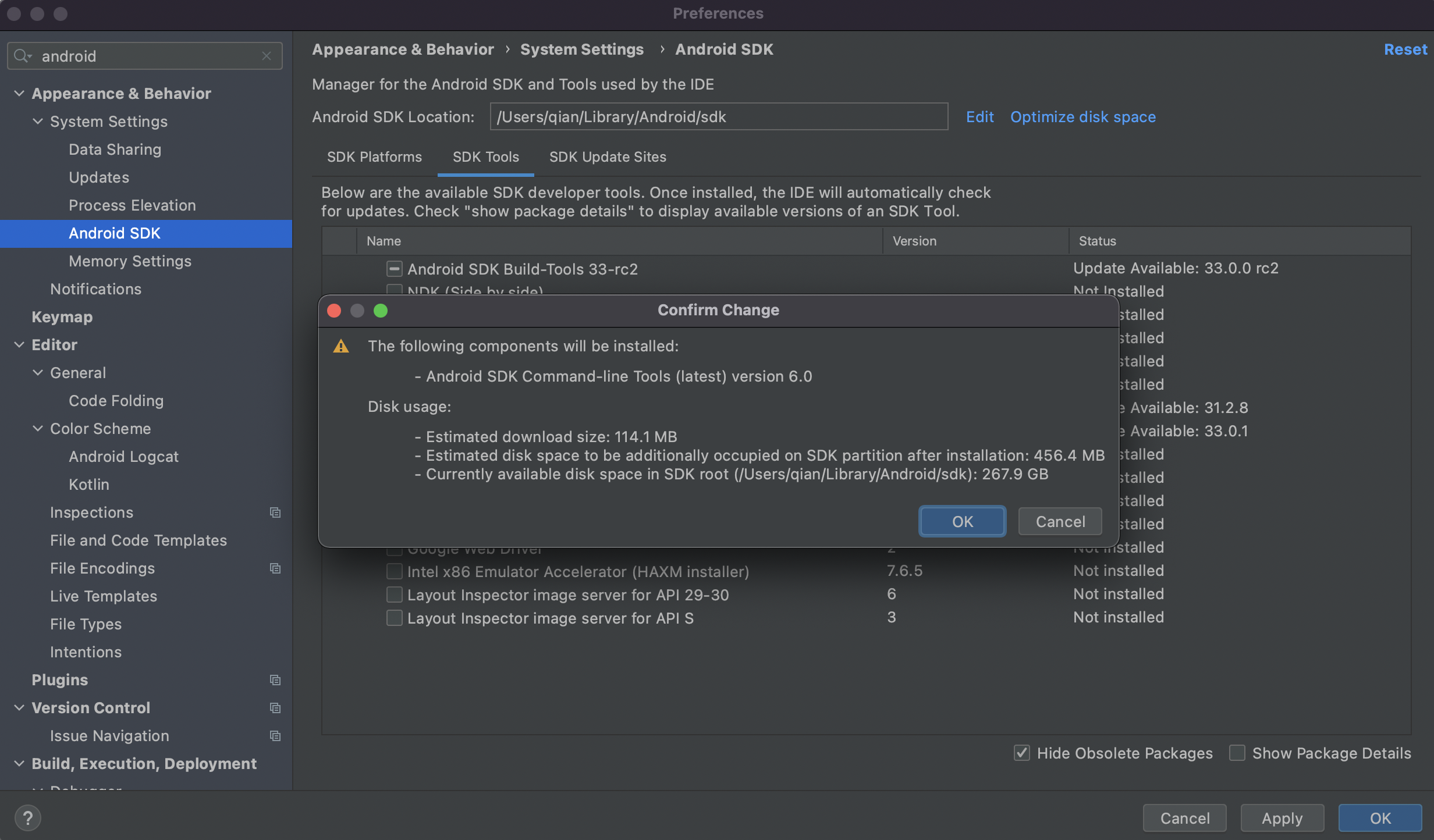
Task: Collapse the Appearance & Behavior tree node
Action: (19, 94)
